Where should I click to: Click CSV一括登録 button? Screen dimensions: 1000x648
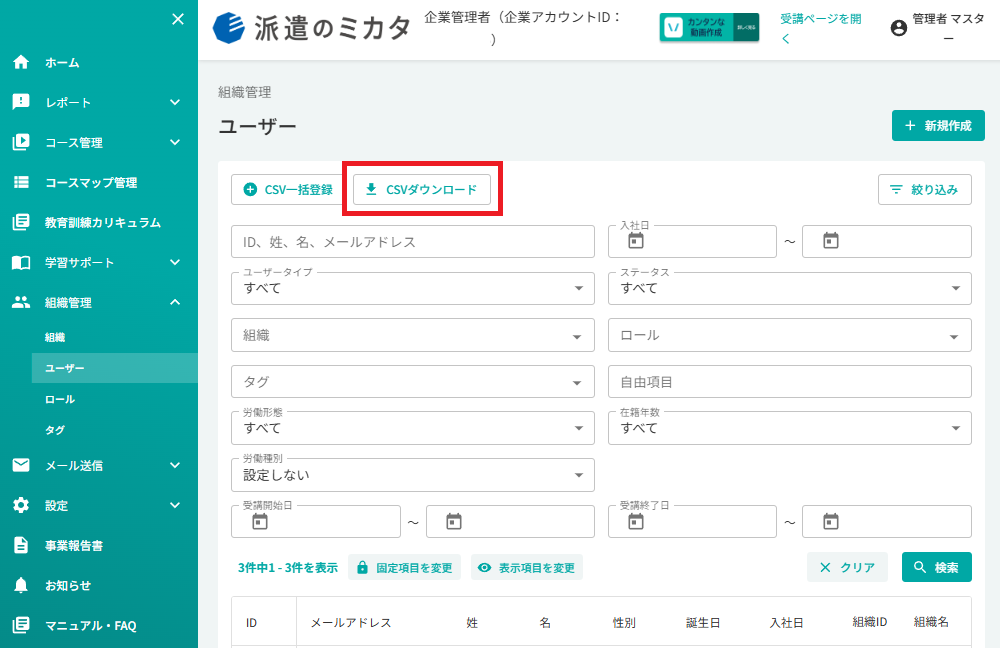point(289,189)
